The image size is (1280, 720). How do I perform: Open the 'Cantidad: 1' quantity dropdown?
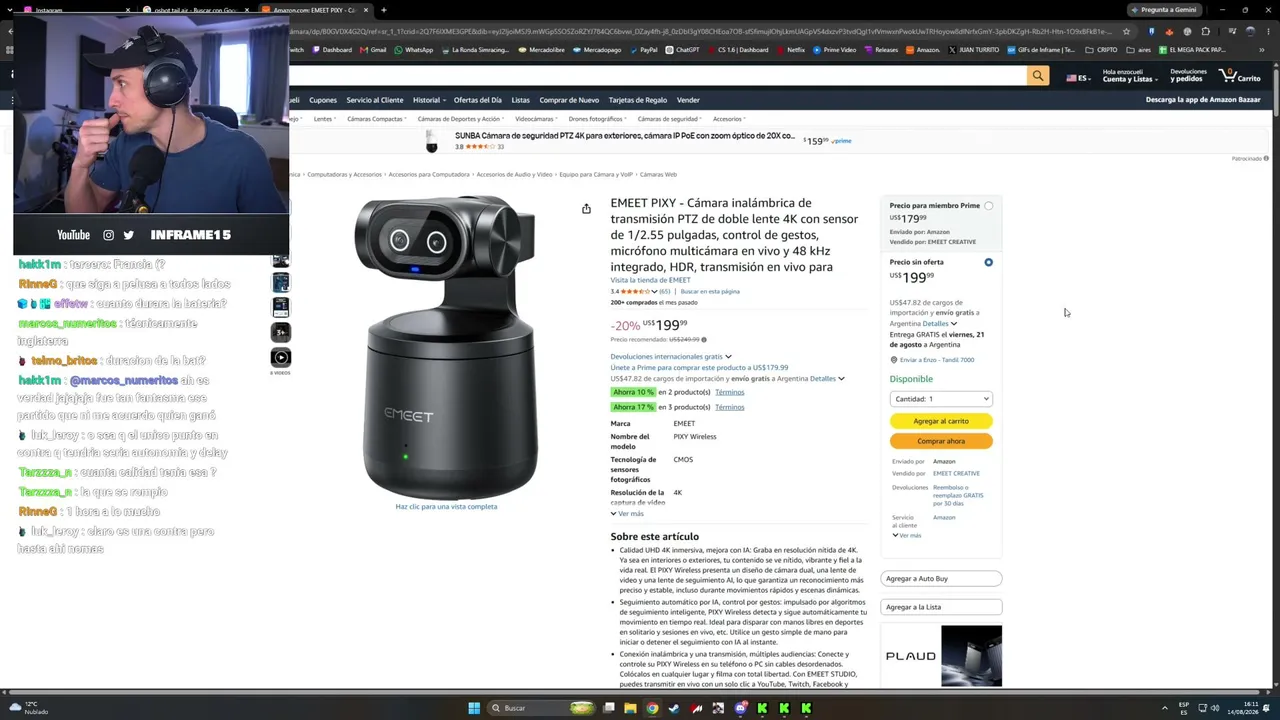coord(941,399)
